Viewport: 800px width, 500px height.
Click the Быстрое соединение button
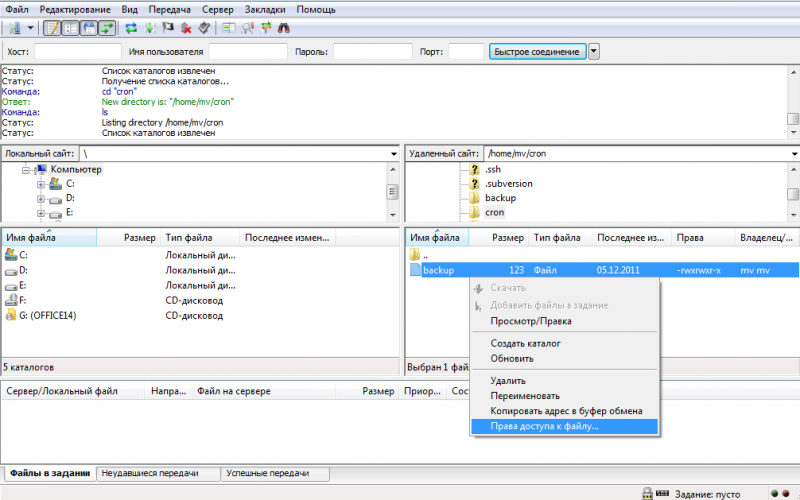pos(536,51)
